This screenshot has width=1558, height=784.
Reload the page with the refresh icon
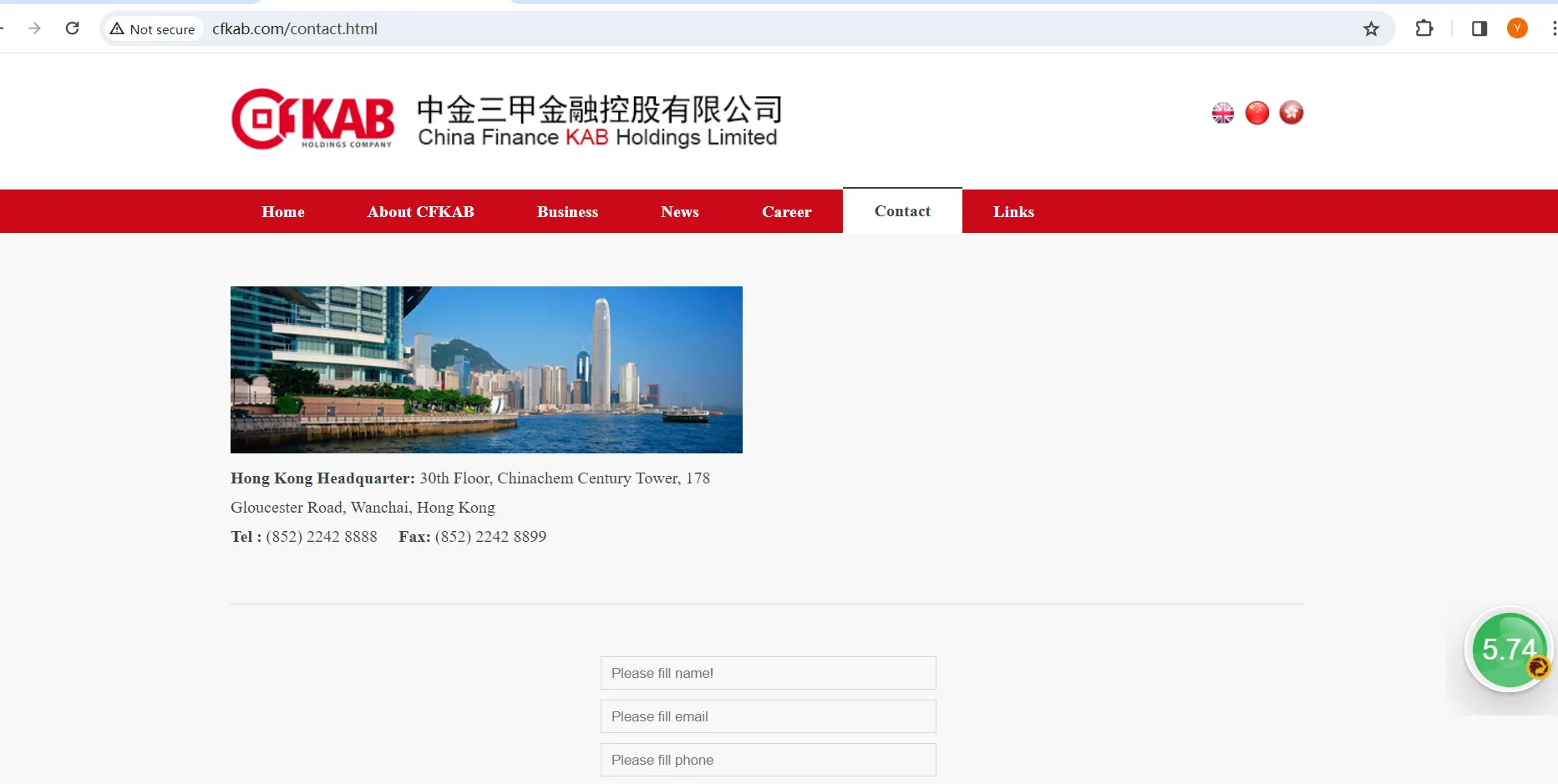click(x=73, y=28)
